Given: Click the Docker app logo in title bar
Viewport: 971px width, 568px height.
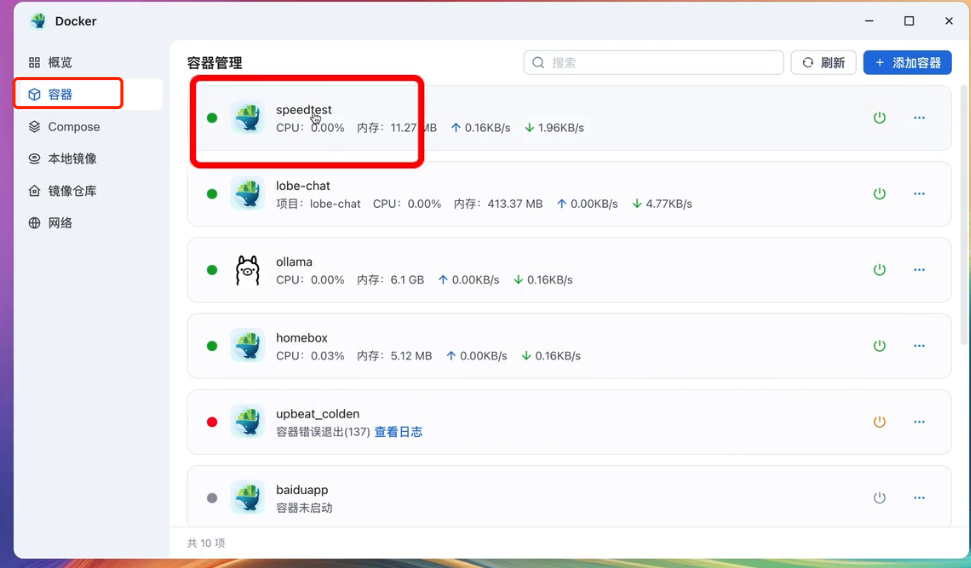Looking at the screenshot, I should coord(38,21).
